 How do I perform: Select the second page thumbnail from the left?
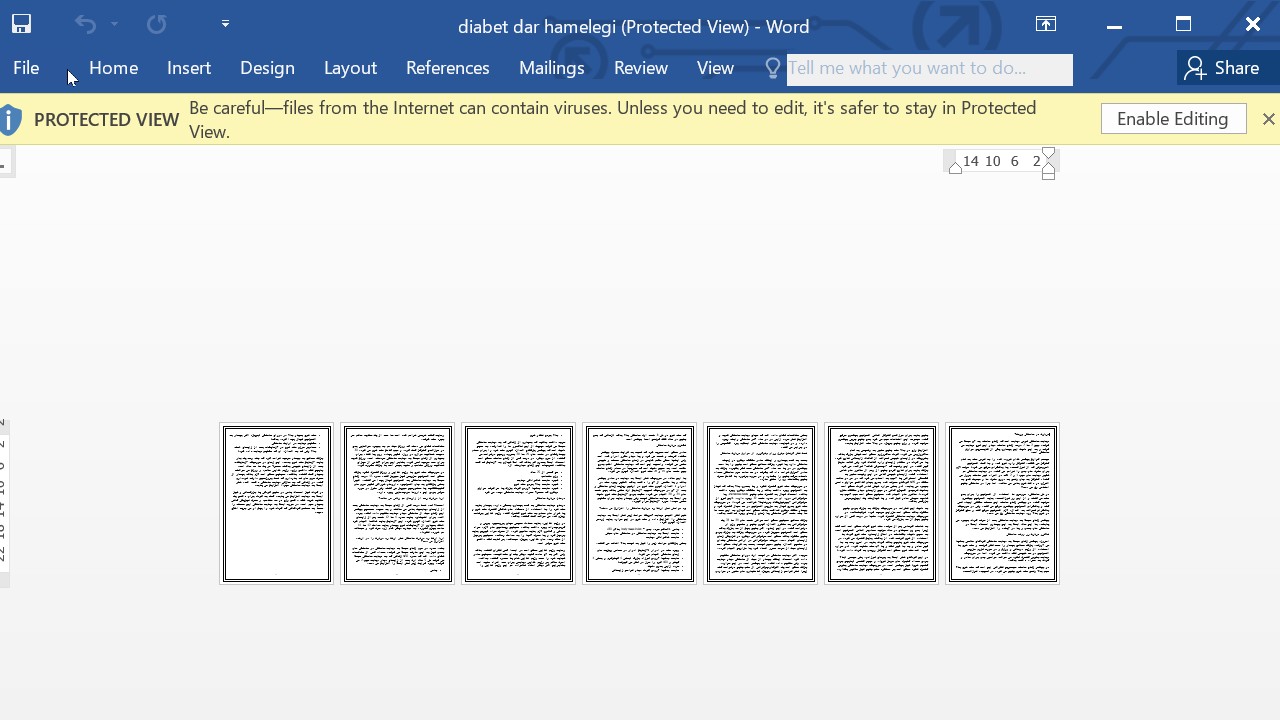[397, 503]
